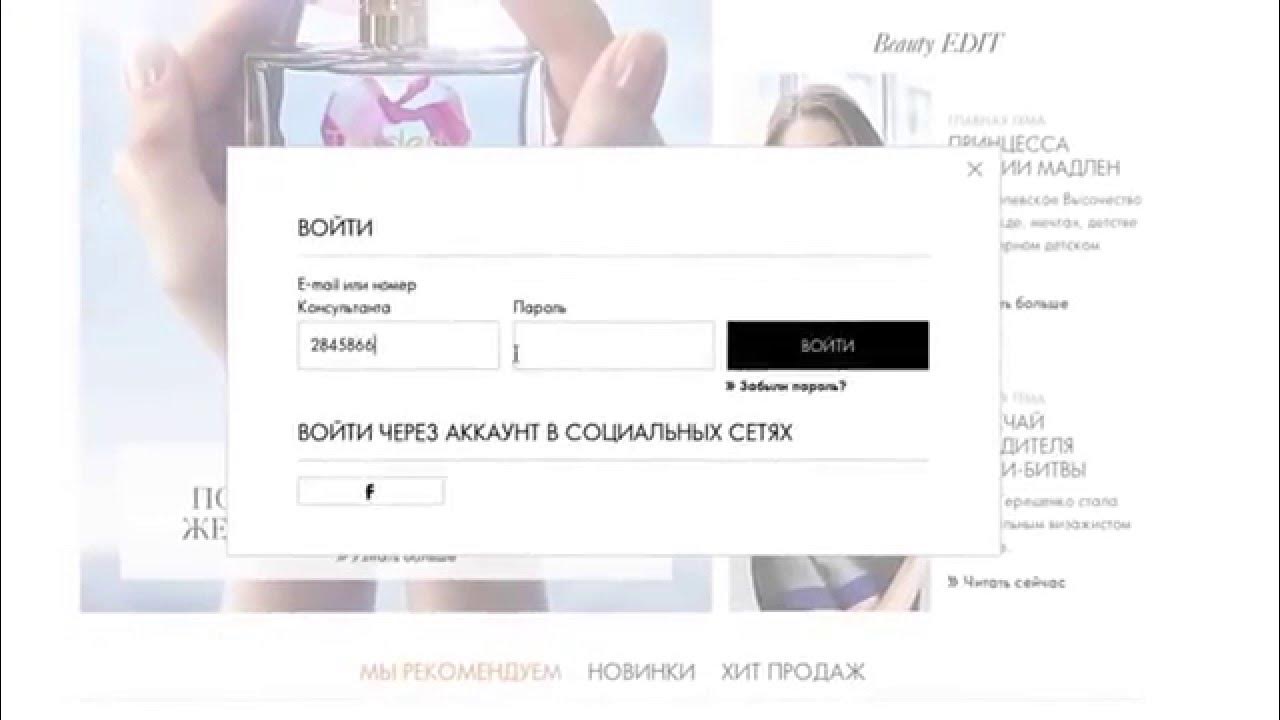Select the МЫ РЕКОМЕНДУЕМ tab
This screenshot has width=1280, height=720.
460,672
